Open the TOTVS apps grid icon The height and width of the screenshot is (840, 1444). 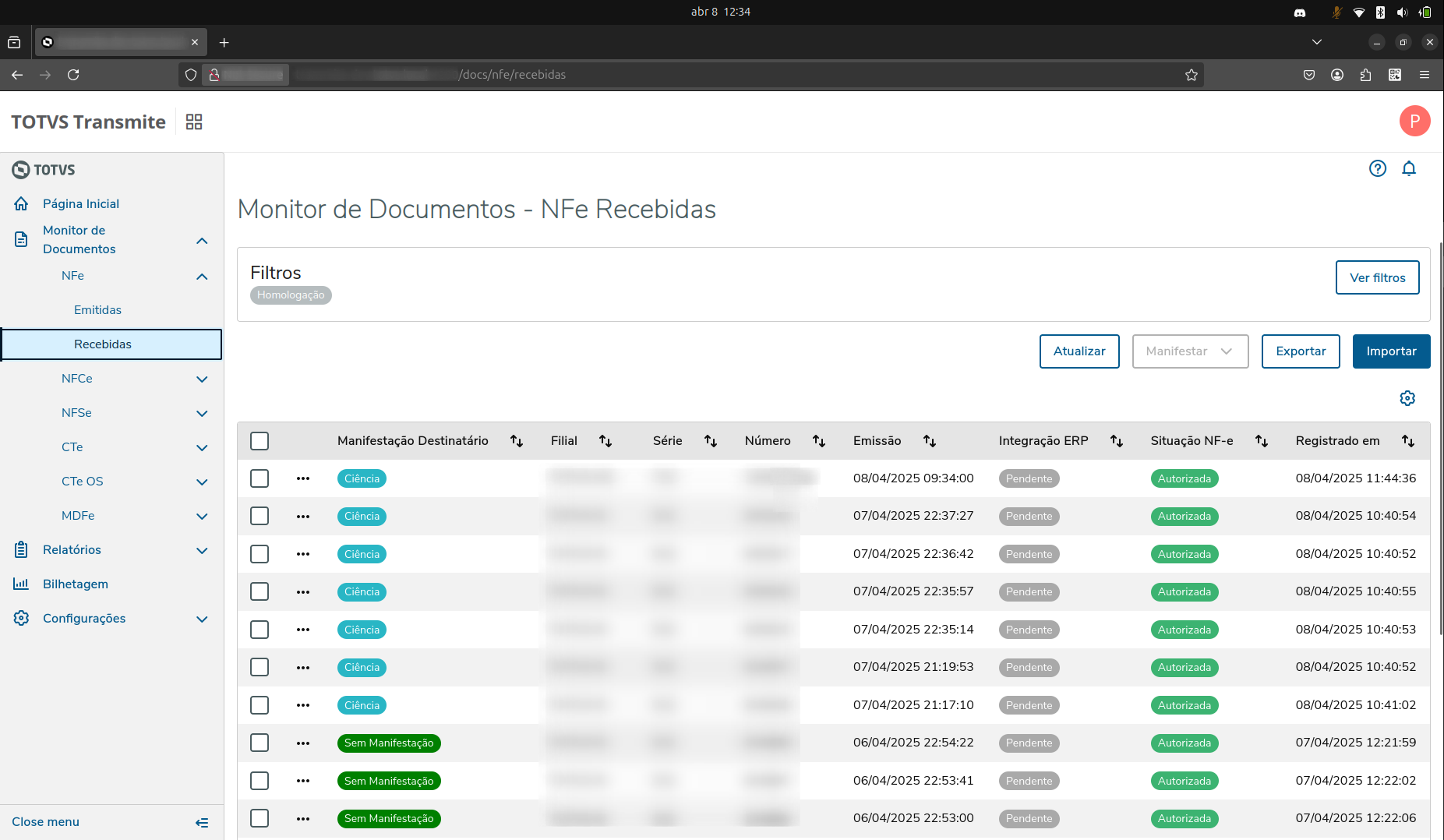pyautogui.click(x=194, y=122)
